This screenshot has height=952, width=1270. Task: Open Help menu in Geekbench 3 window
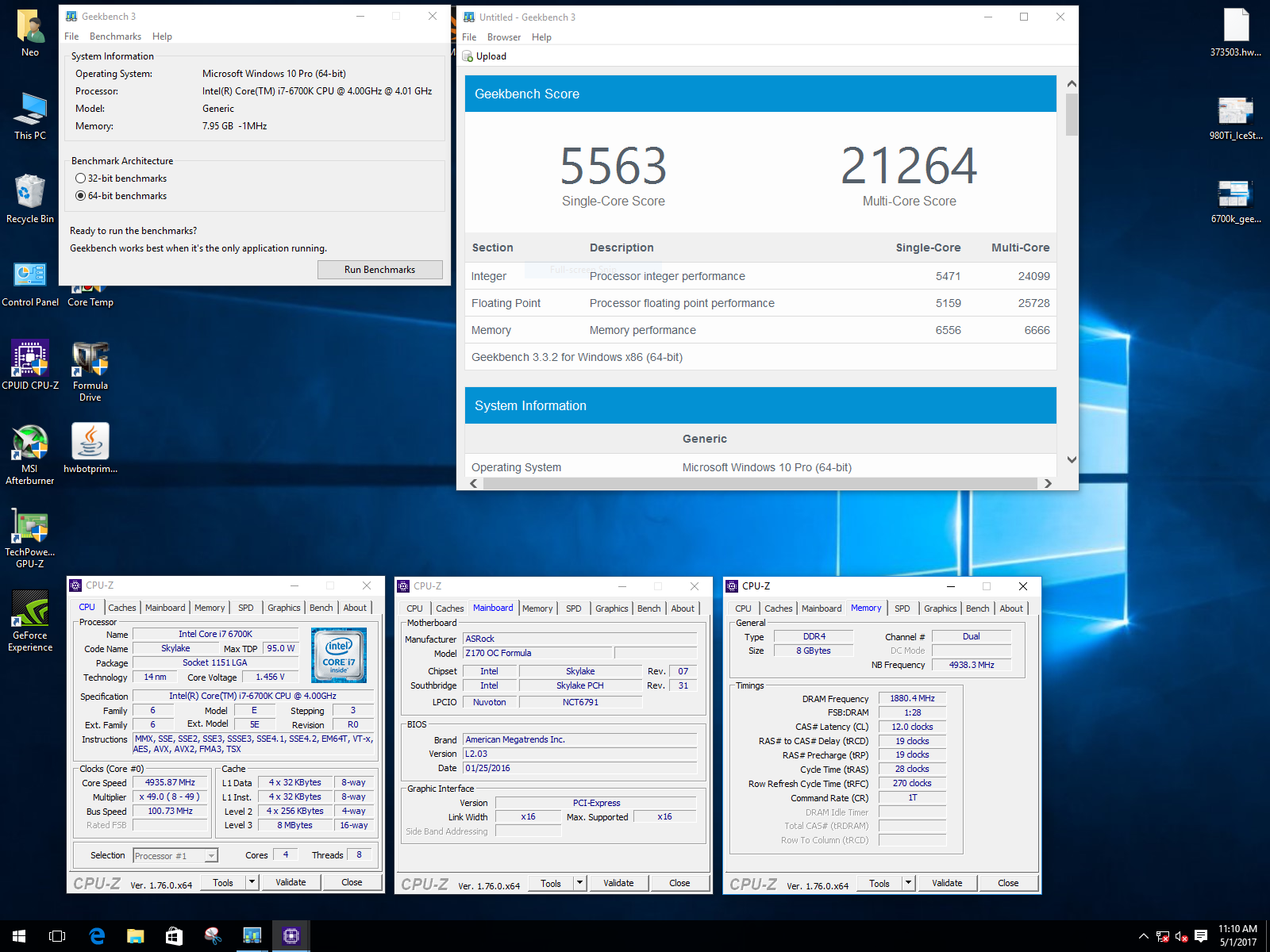point(162,36)
